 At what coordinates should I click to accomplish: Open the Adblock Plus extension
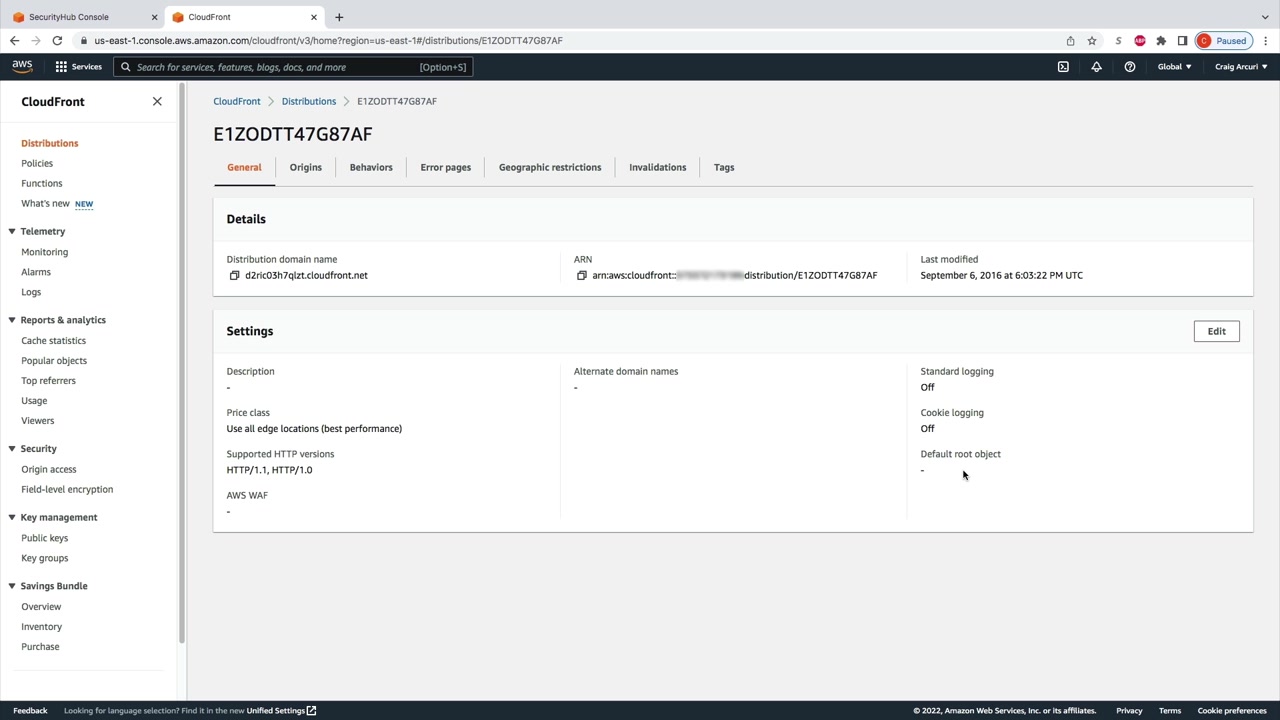coord(1140,41)
